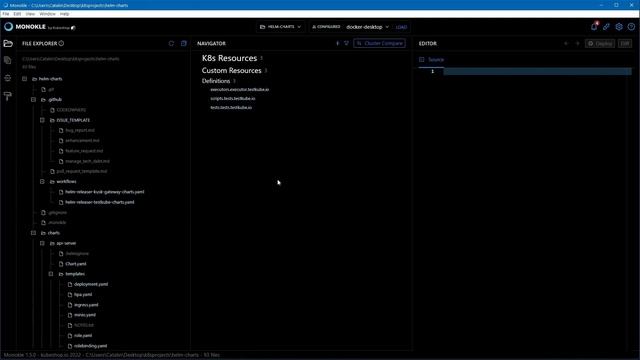The width and height of the screenshot is (640, 360).
Task: Click line 1 in the source editor
Action: click(537, 71)
